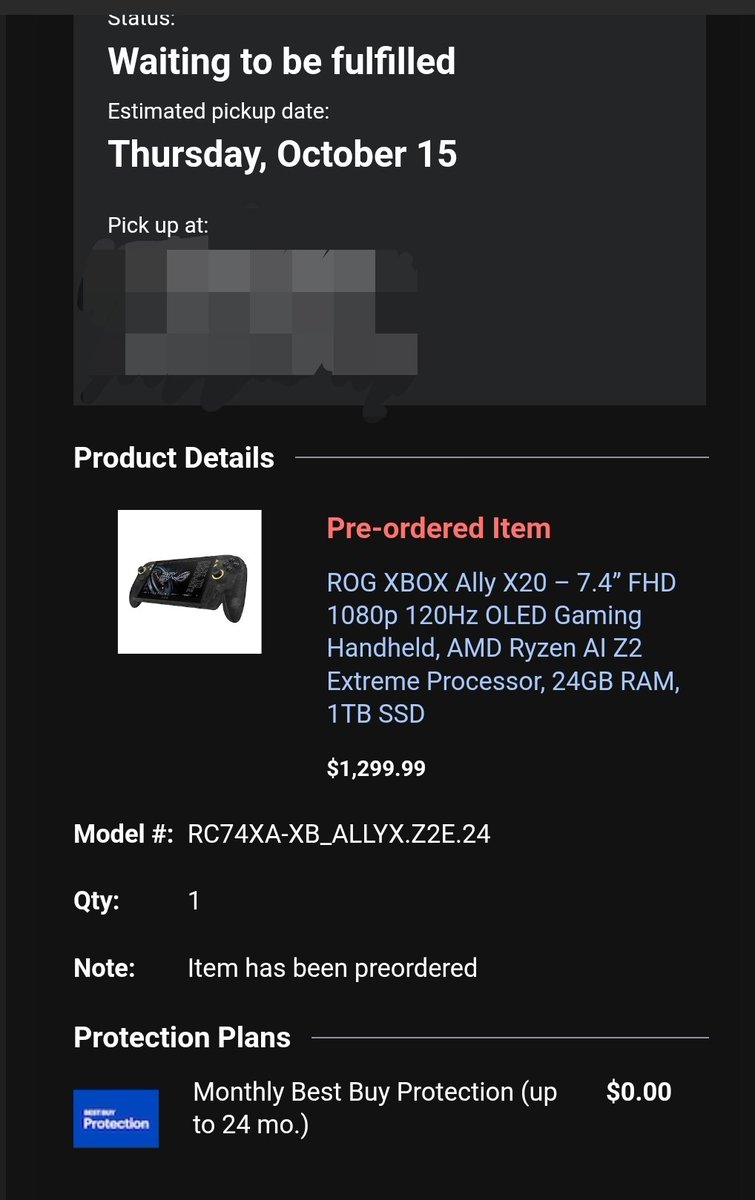Click the Qty label
This screenshot has height=1200, width=755.
coord(97,901)
